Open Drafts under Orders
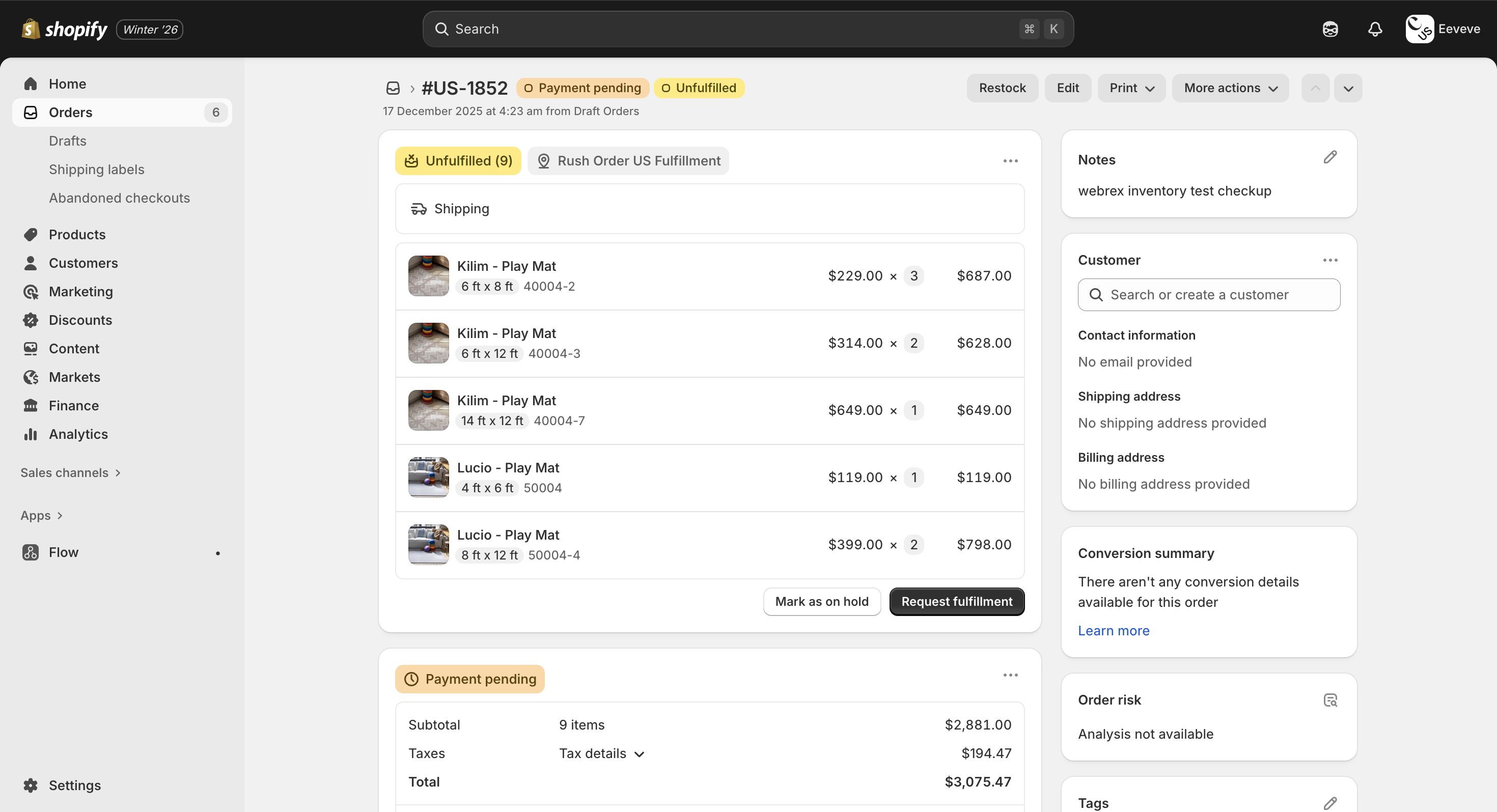 tap(67, 141)
